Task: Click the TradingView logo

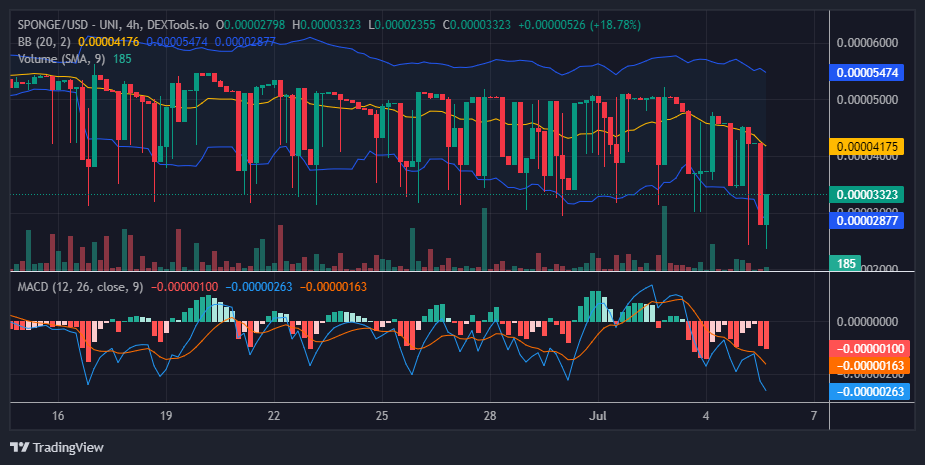Action: pos(20,447)
